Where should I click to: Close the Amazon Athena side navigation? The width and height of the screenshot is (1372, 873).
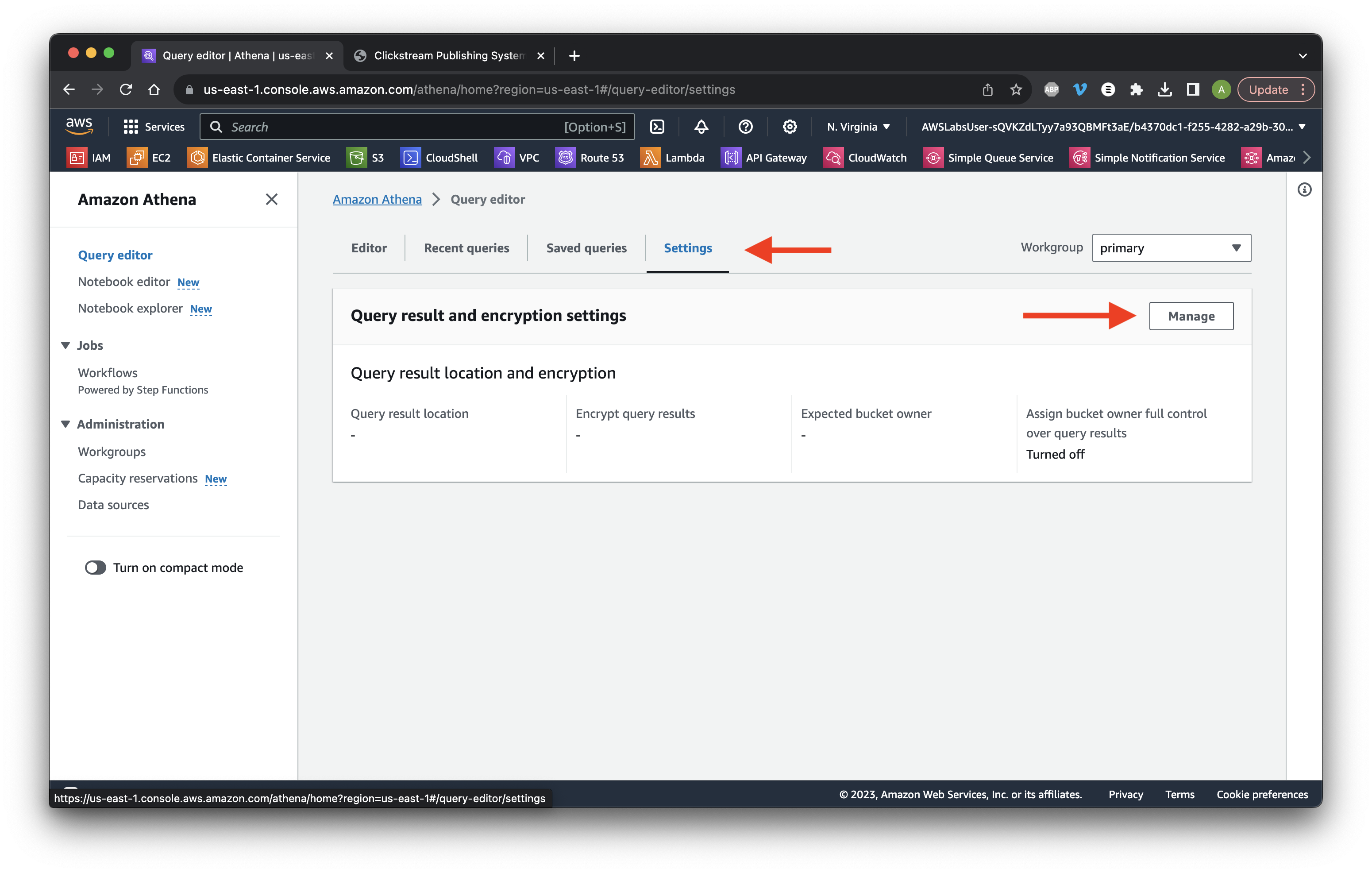tap(271, 199)
